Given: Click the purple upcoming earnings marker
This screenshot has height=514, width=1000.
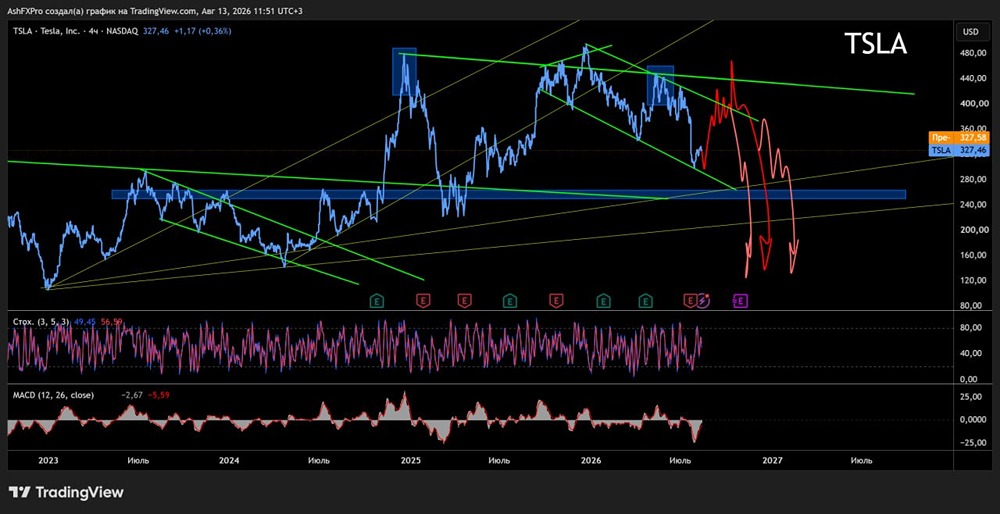Looking at the screenshot, I should coord(740,300).
